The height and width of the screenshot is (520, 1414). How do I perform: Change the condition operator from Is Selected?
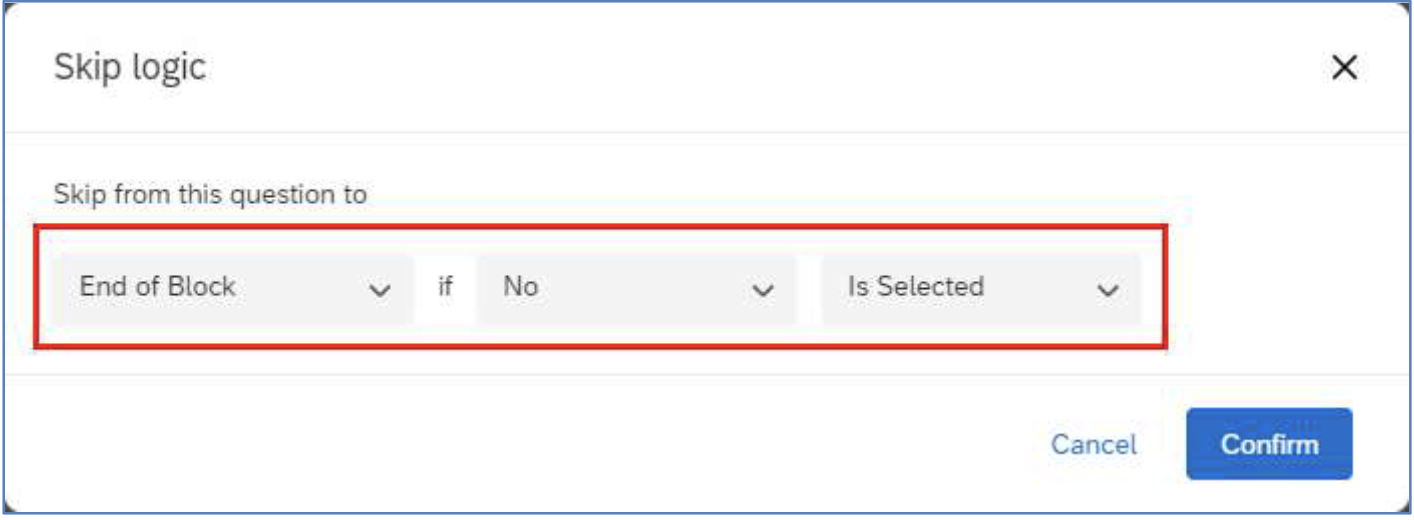click(981, 288)
